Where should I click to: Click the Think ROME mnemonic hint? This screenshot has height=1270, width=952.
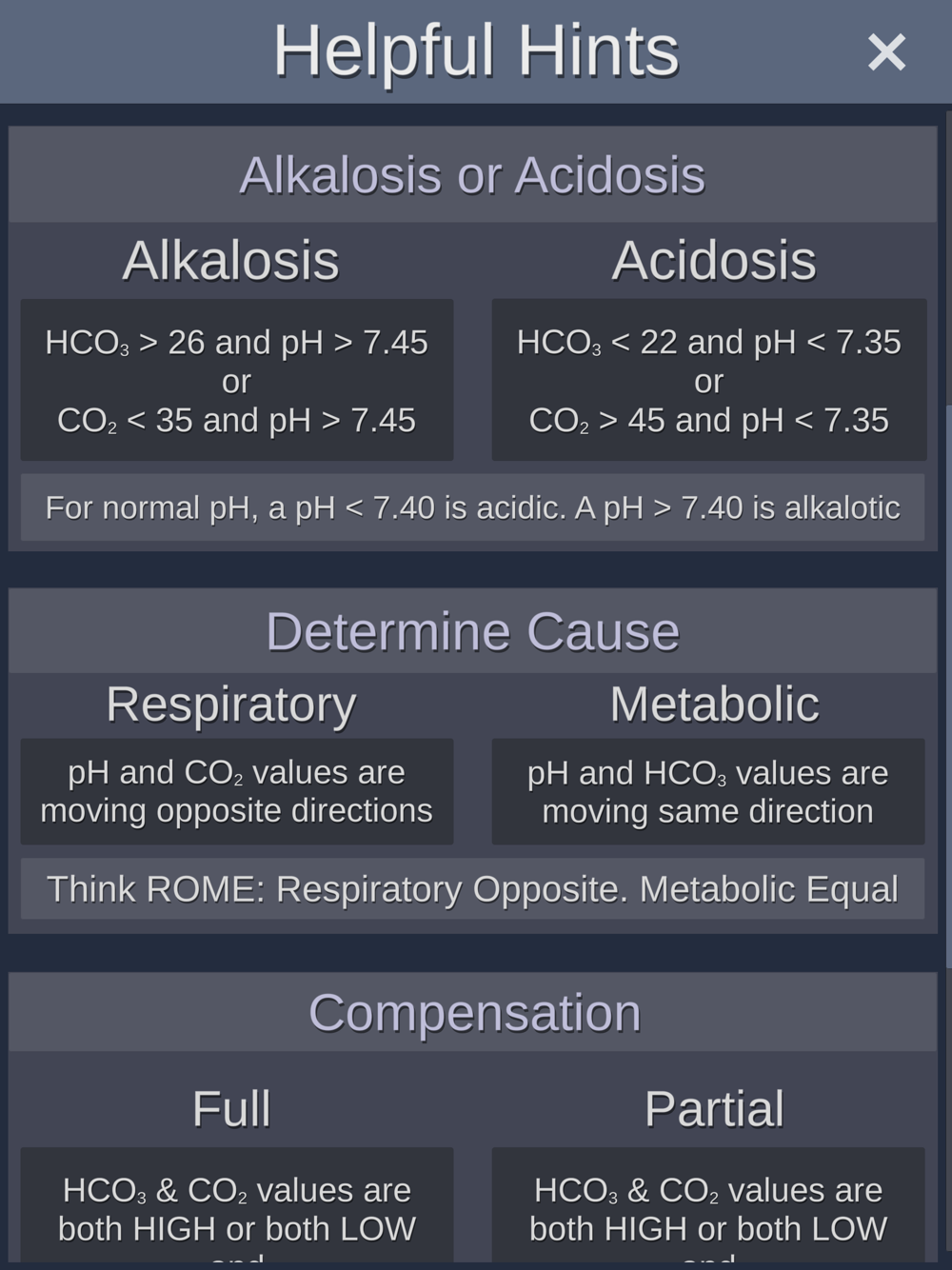[472, 889]
